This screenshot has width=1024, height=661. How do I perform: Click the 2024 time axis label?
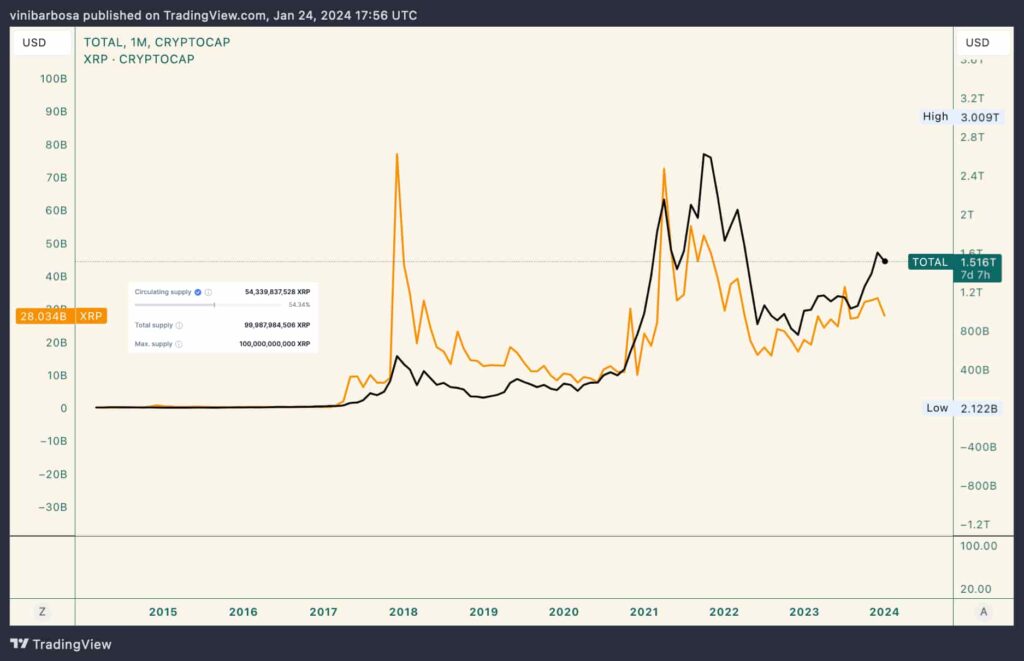884,612
